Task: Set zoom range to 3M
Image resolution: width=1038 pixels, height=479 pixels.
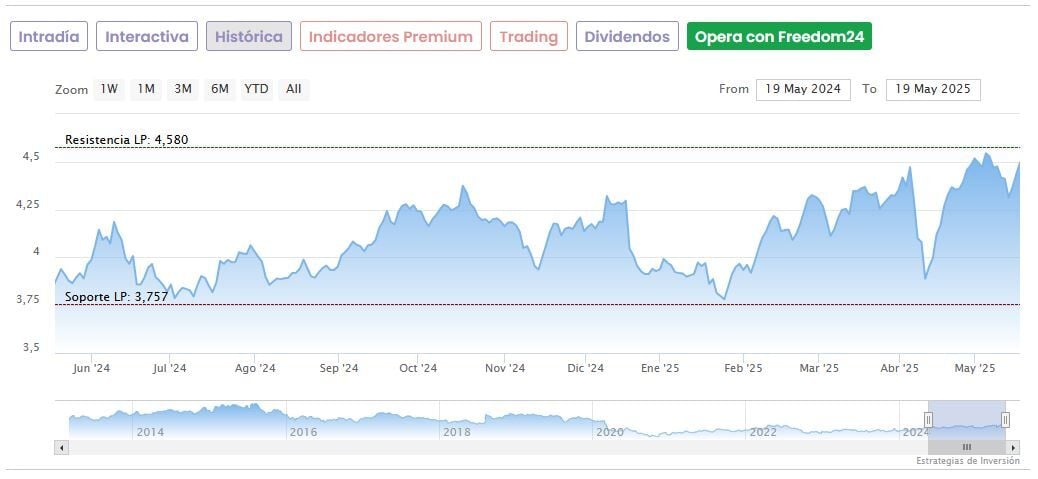Action: pos(183,89)
